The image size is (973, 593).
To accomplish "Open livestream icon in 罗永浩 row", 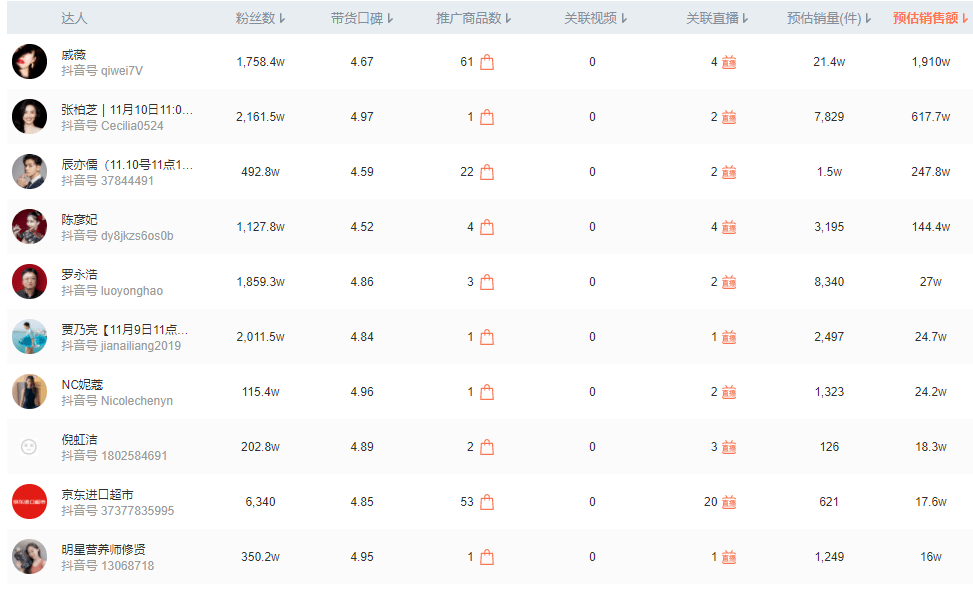I will click(x=729, y=282).
